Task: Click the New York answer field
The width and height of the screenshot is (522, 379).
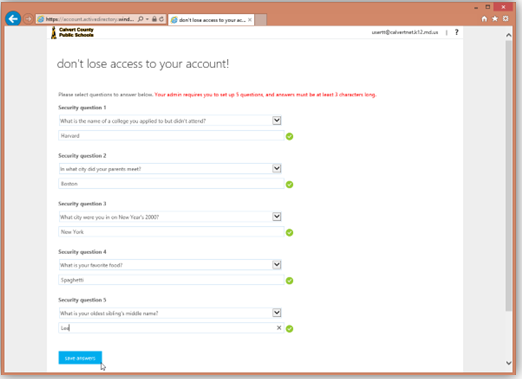Action: [171, 232]
